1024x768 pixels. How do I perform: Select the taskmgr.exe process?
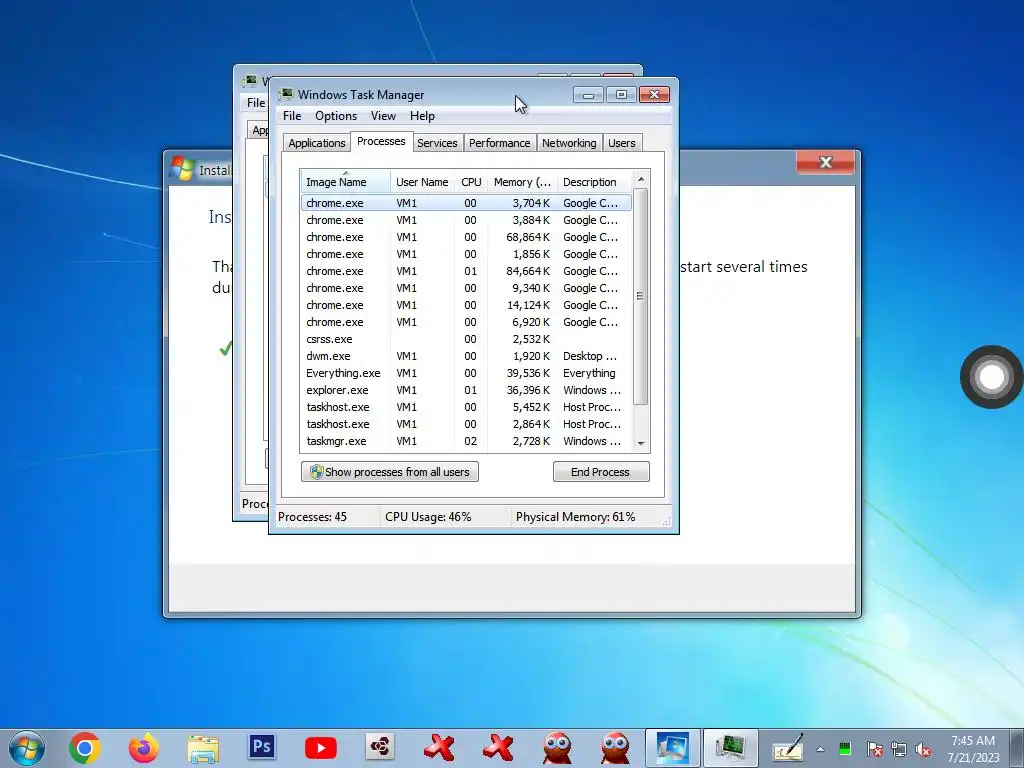(x=466, y=441)
